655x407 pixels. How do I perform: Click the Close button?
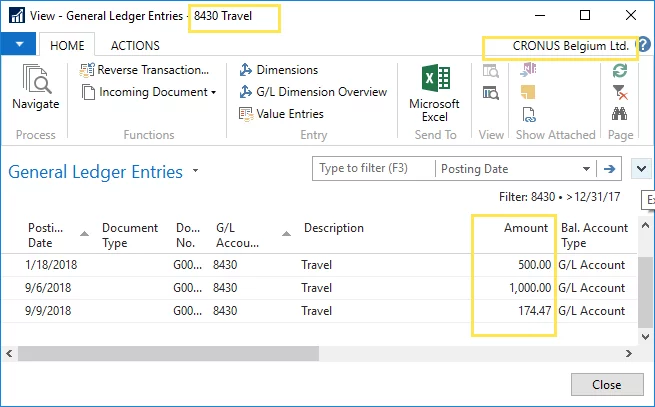(606, 385)
